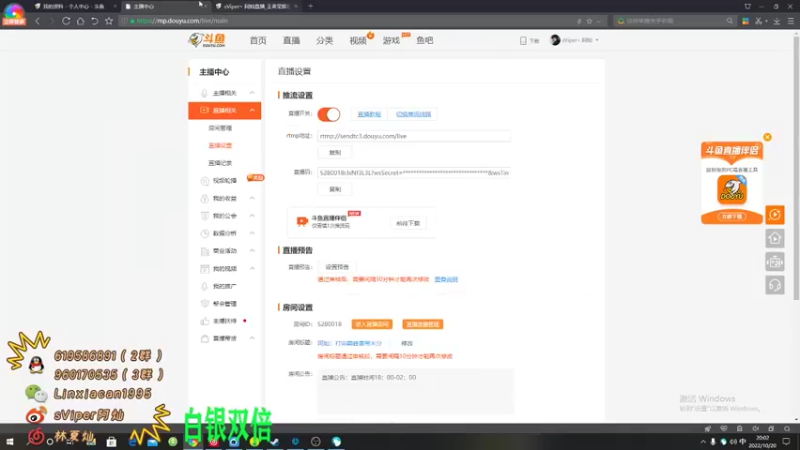Reload the page with the refresh icon

pyautogui.click(x=66, y=21)
